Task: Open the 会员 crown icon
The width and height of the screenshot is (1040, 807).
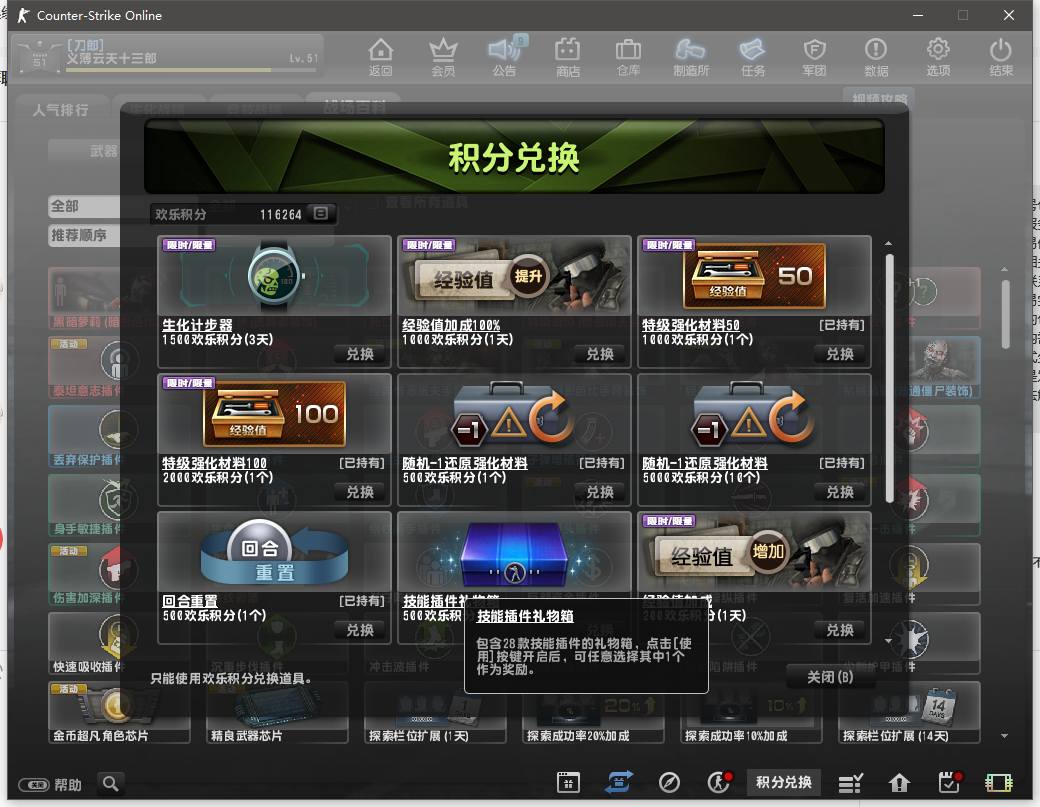Action: (x=443, y=57)
